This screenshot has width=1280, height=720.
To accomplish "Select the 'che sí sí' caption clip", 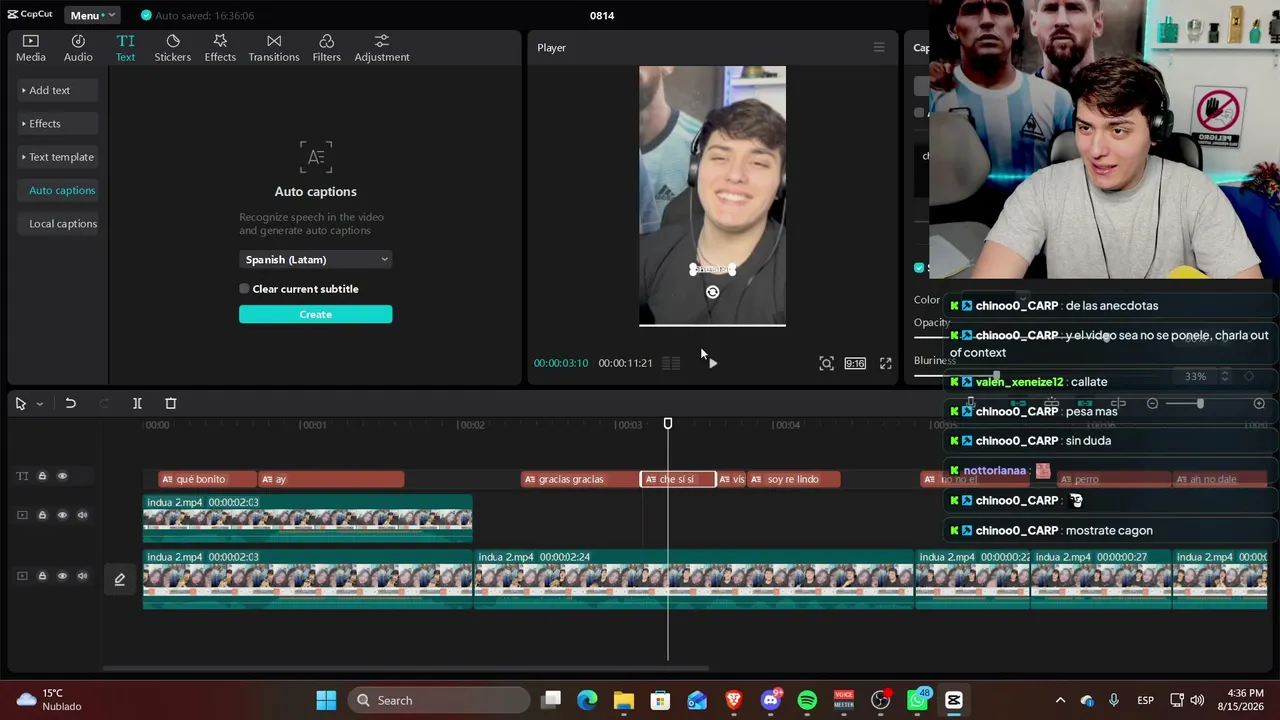I will click(678, 479).
